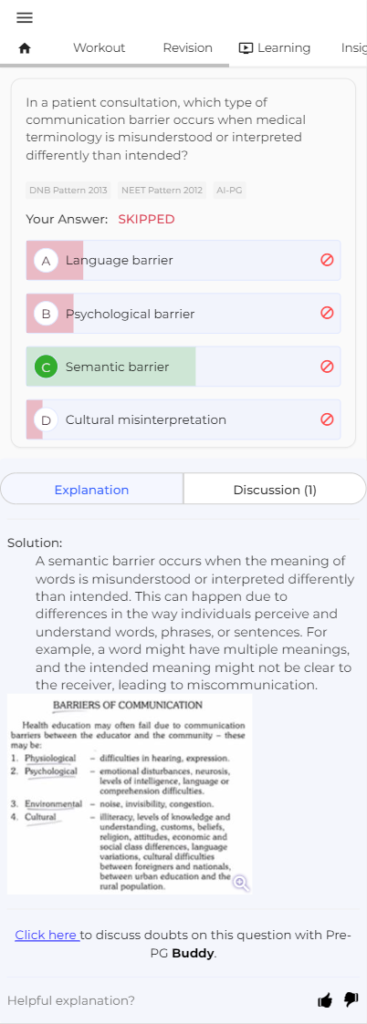This screenshot has height=1024, width=367.
Task: Select option B radio circle
Action: click(46, 313)
